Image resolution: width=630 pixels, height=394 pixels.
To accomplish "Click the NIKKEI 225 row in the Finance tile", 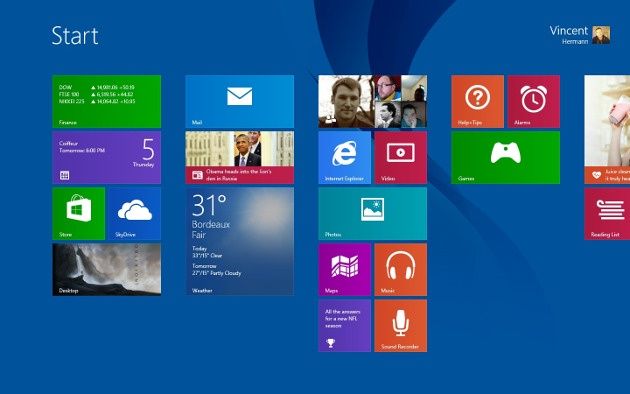I will pyautogui.click(x=97, y=102).
